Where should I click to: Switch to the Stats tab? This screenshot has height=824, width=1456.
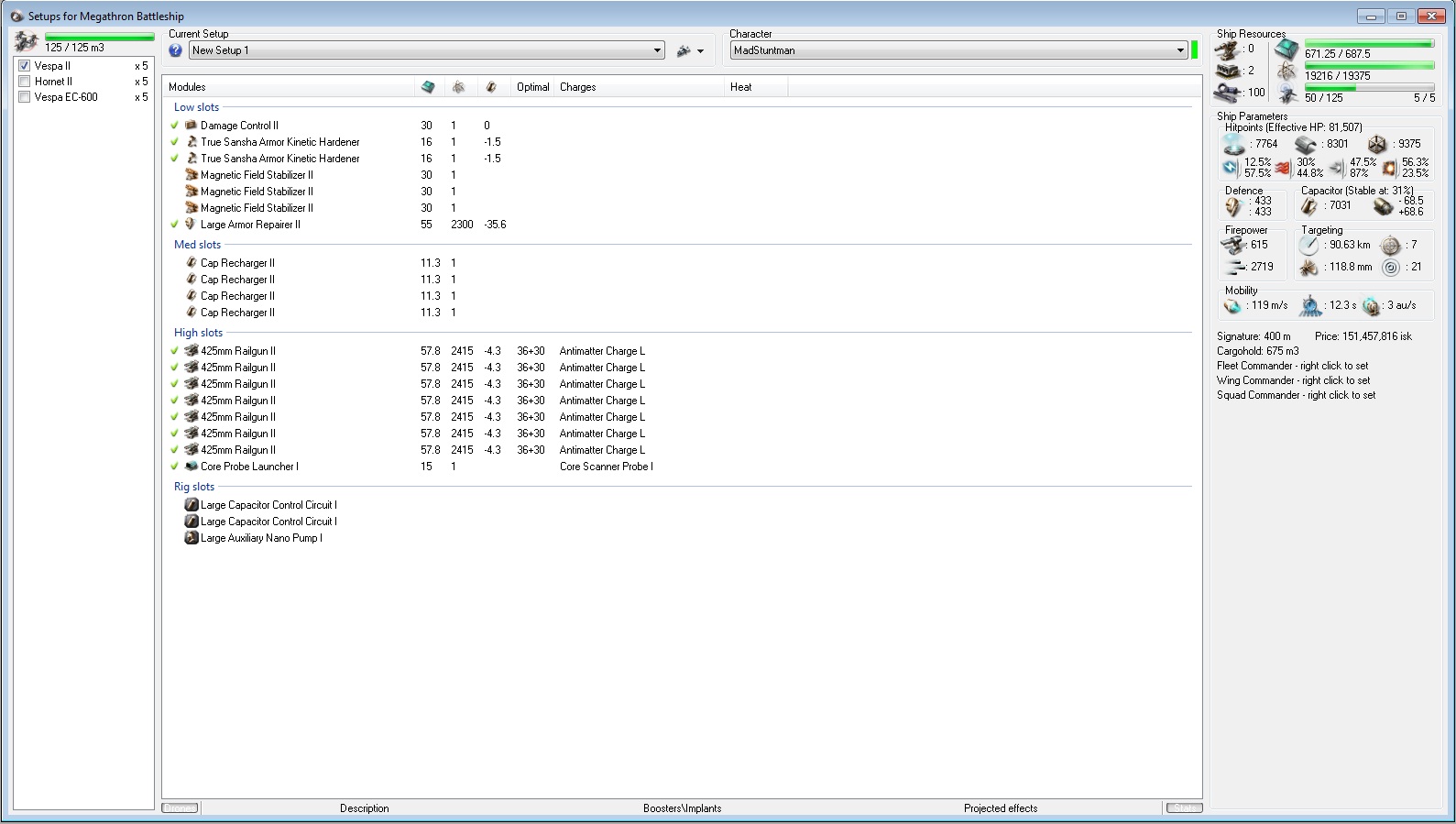coord(1184,808)
